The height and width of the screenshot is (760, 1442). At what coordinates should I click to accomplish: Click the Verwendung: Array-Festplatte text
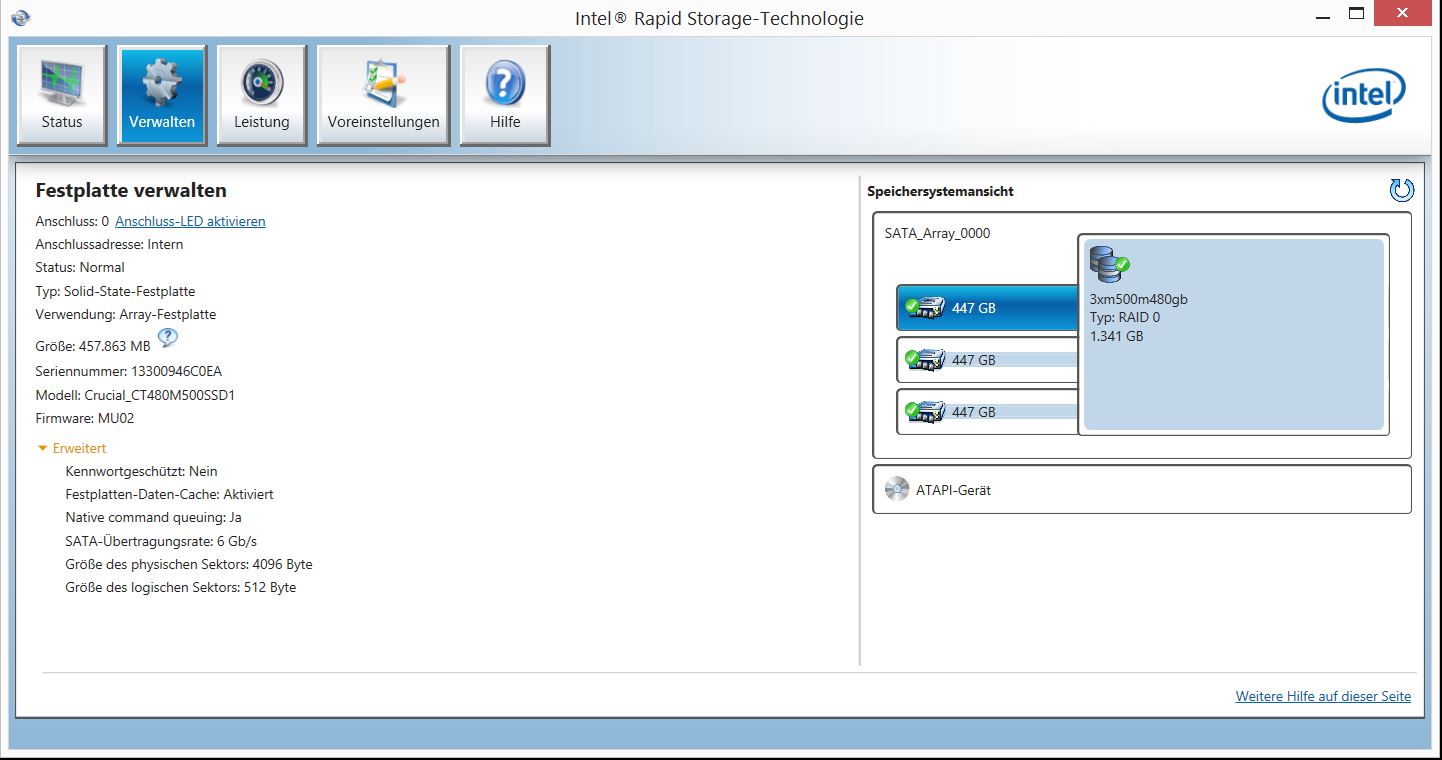coord(126,314)
